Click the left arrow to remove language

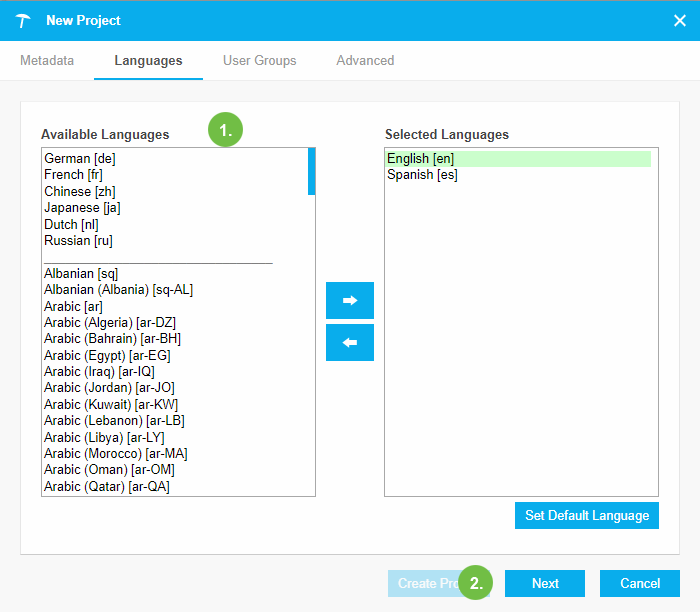click(x=349, y=342)
